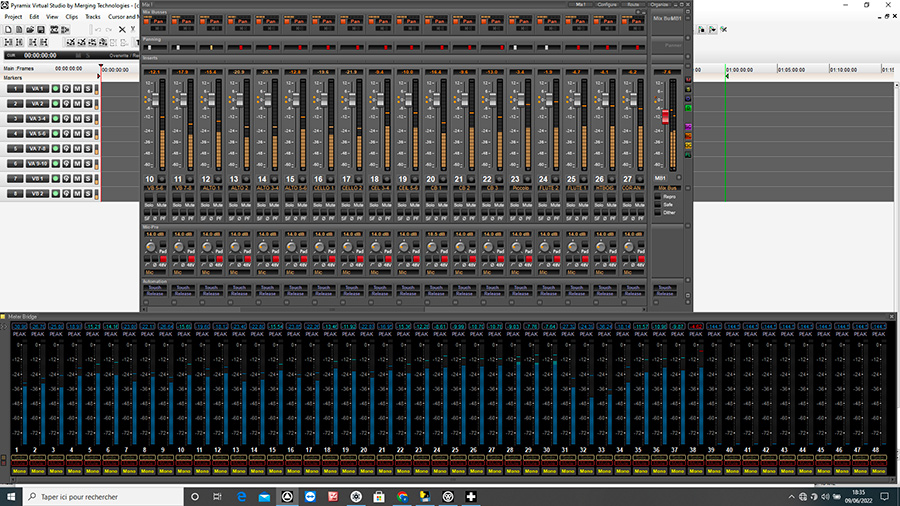This screenshot has height=506, width=900.
Task: Open Microsoft Edge from the taskbar
Action: (242, 497)
